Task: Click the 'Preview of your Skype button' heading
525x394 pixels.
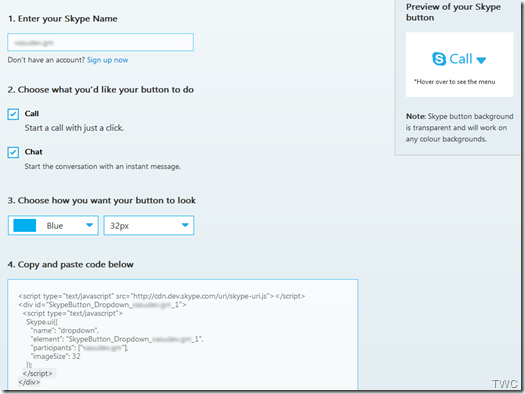Action: point(453,12)
